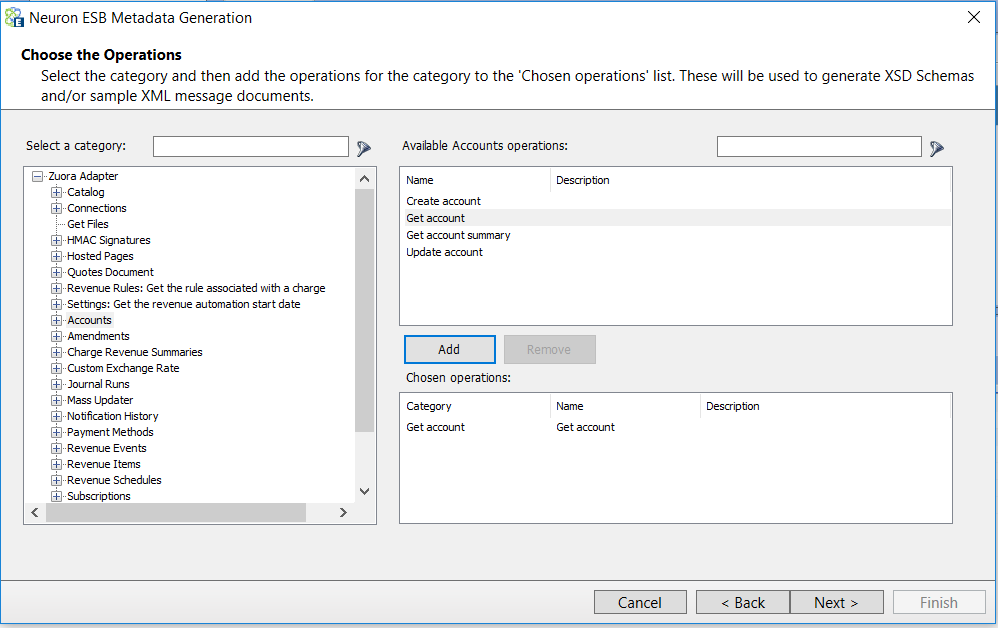Select Charge Revenue Summaries category
The width and height of the screenshot is (998, 628).
coord(135,352)
